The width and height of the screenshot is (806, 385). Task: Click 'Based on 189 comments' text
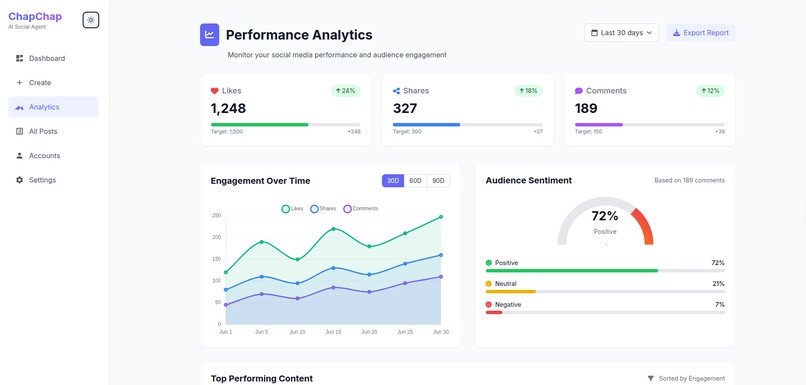(x=689, y=180)
